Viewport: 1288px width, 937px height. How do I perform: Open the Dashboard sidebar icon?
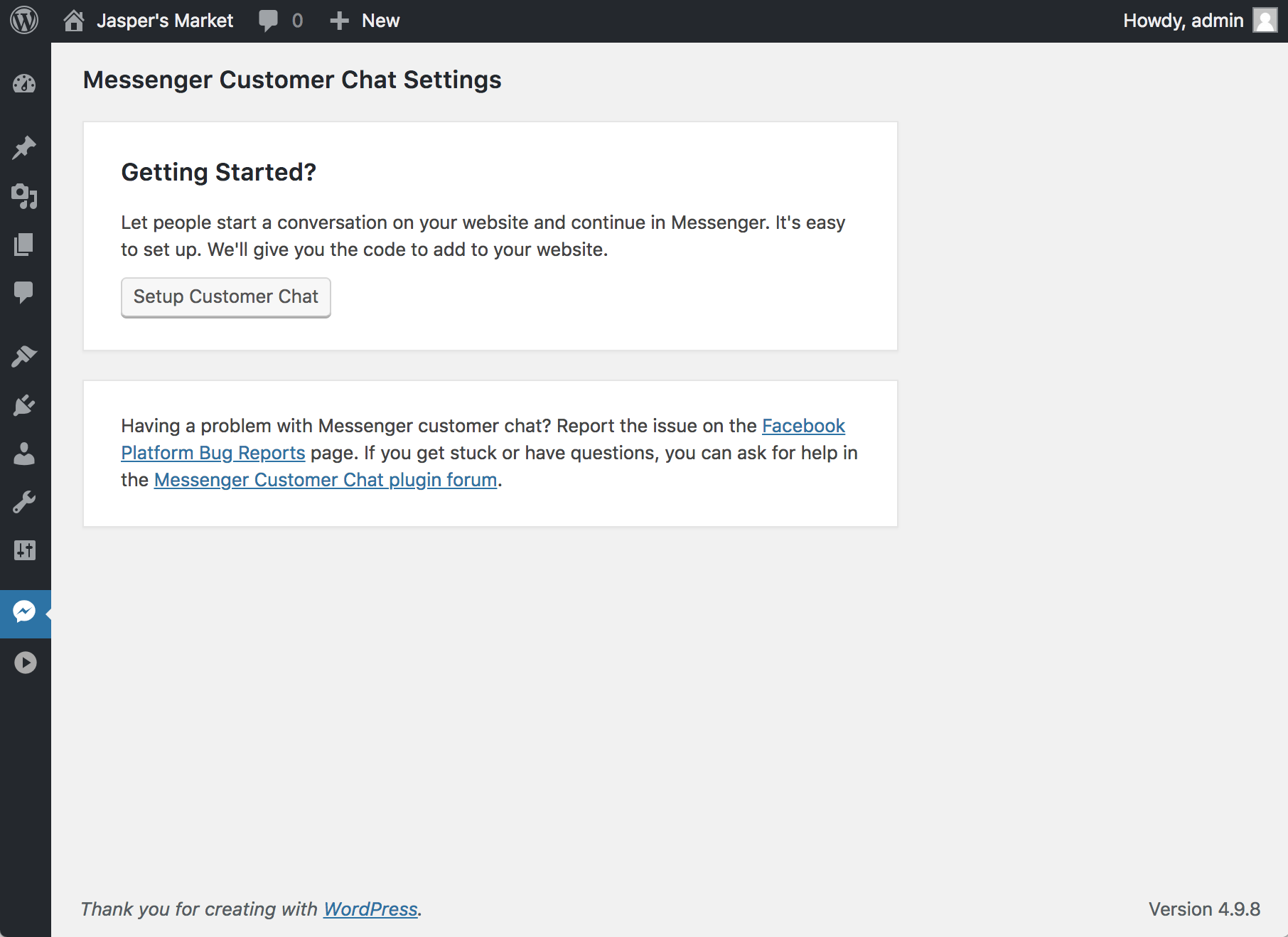point(24,84)
